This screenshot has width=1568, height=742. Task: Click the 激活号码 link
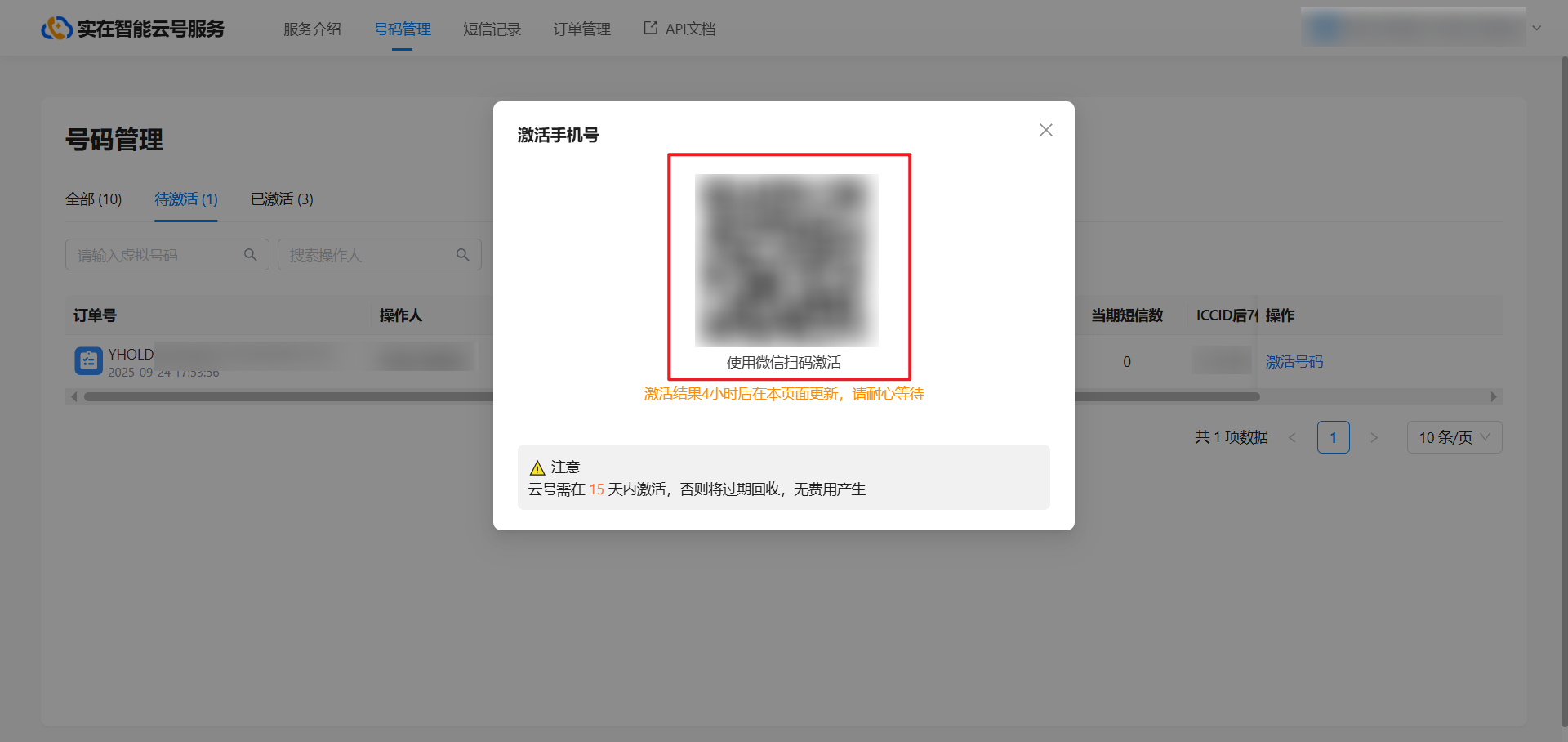(x=1294, y=362)
